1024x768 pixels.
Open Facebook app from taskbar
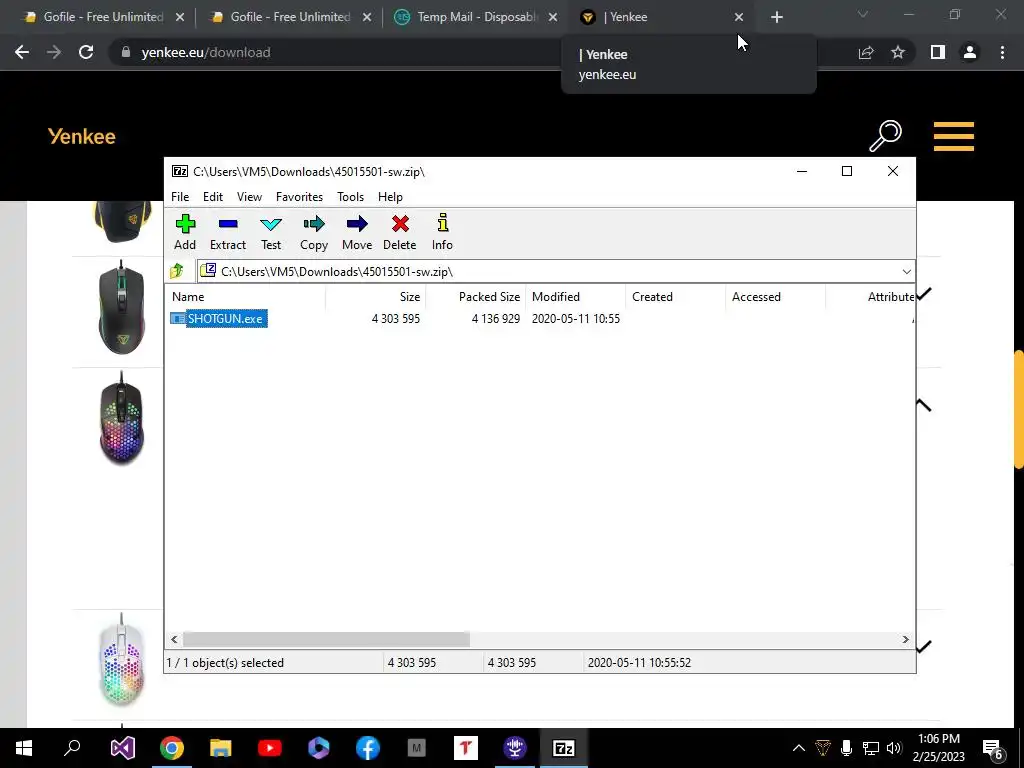pyautogui.click(x=368, y=748)
